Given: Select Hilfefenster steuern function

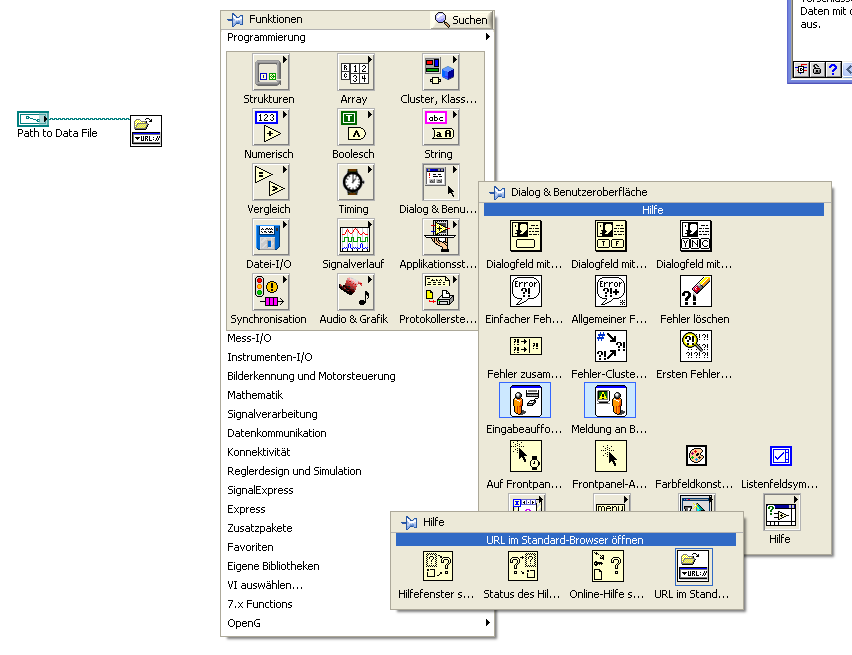Looking at the screenshot, I should 438,566.
